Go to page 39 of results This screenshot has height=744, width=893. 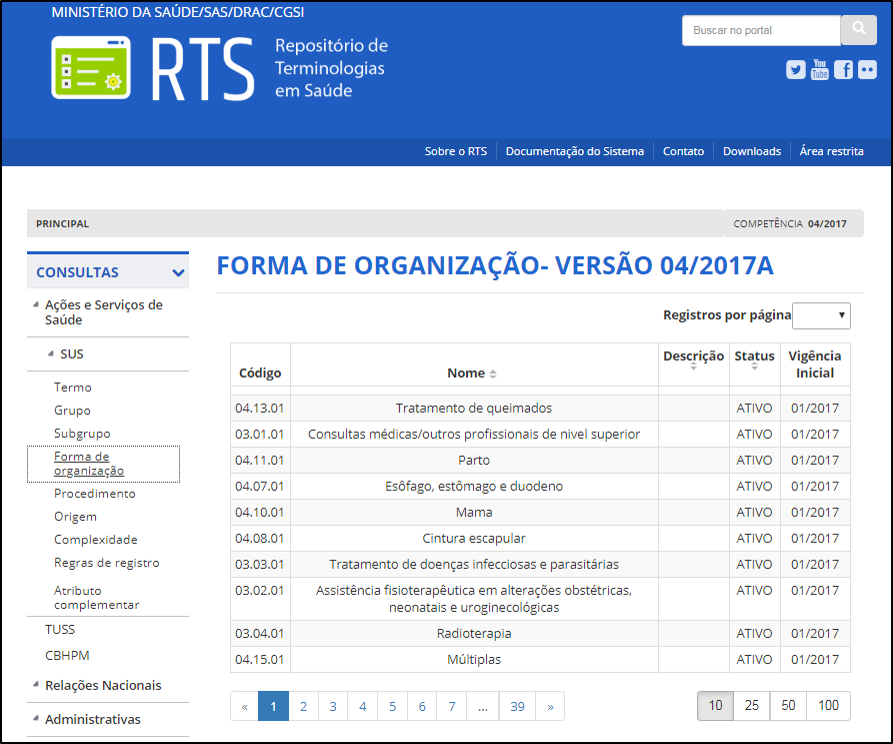(517, 706)
